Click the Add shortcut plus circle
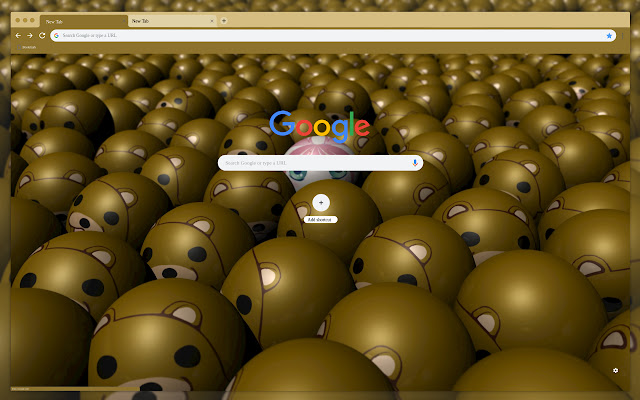 321,202
